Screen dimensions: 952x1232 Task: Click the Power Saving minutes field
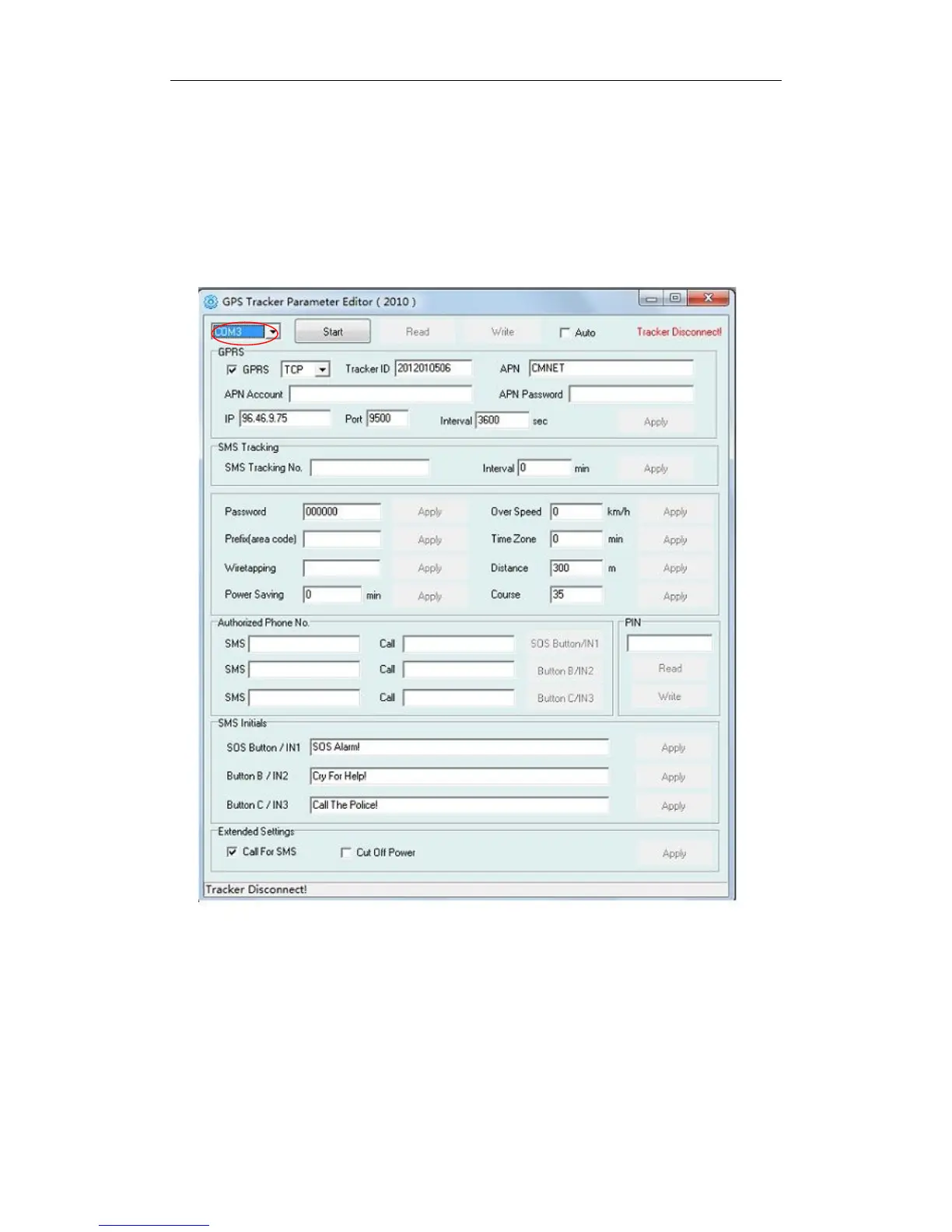[332, 595]
